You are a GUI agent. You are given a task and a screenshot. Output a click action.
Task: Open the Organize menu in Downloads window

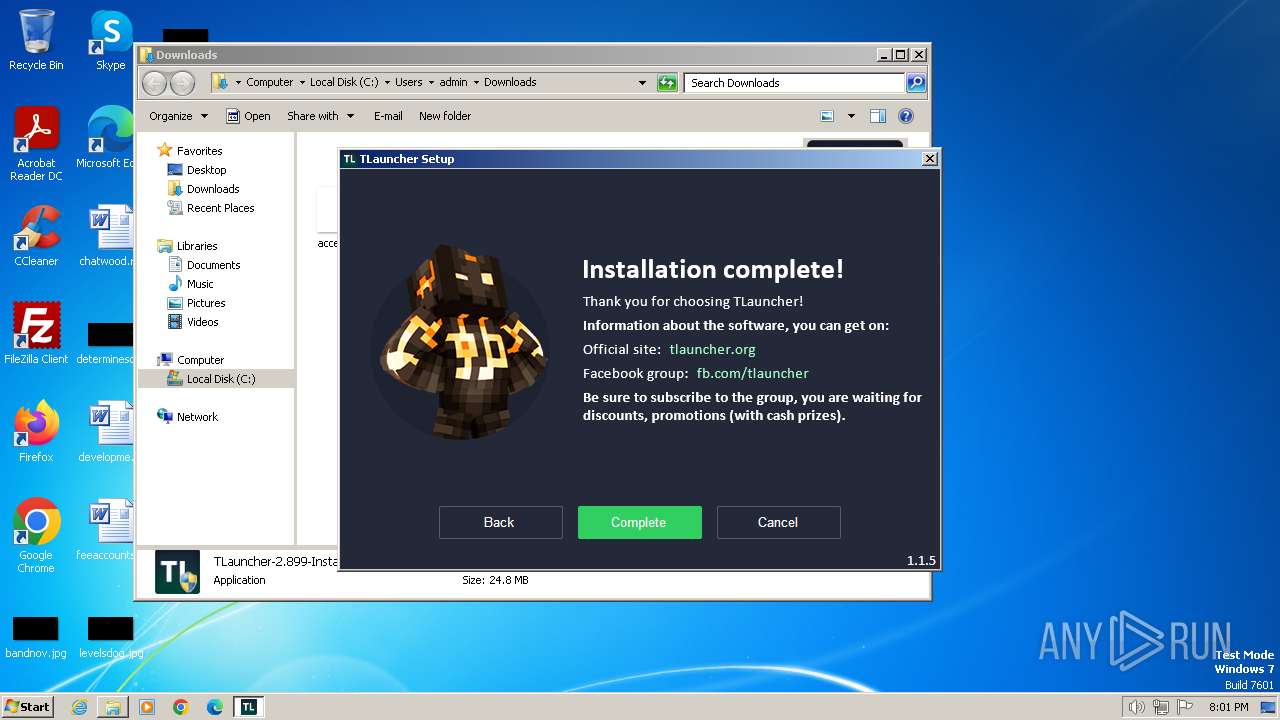click(x=178, y=116)
